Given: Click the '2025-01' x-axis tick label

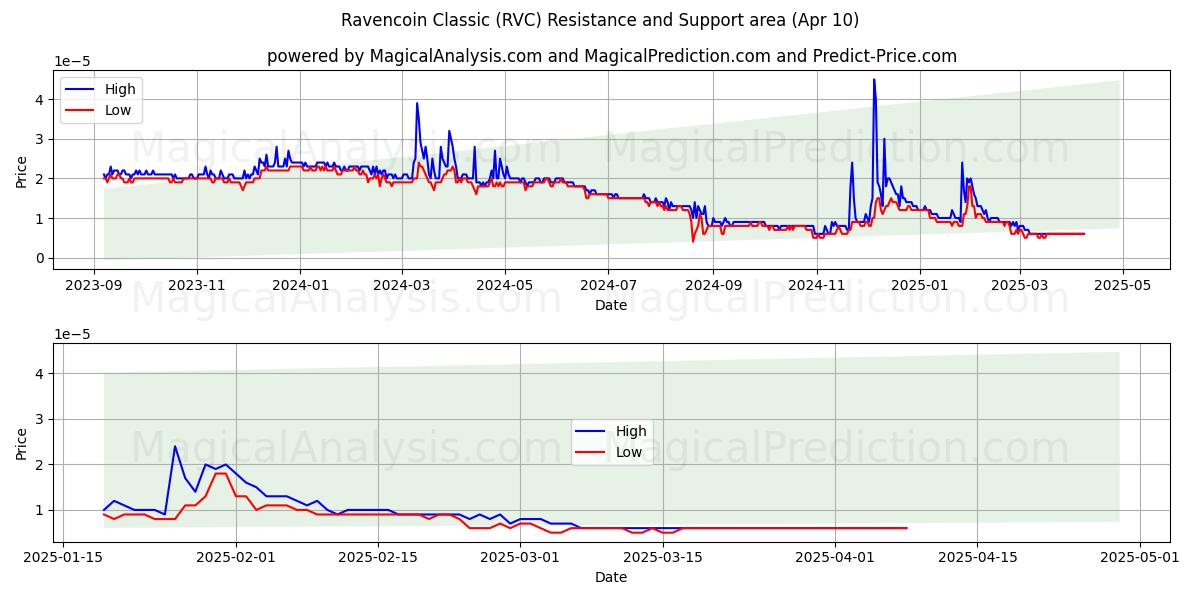Looking at the screenshot, I should point(919,285).
